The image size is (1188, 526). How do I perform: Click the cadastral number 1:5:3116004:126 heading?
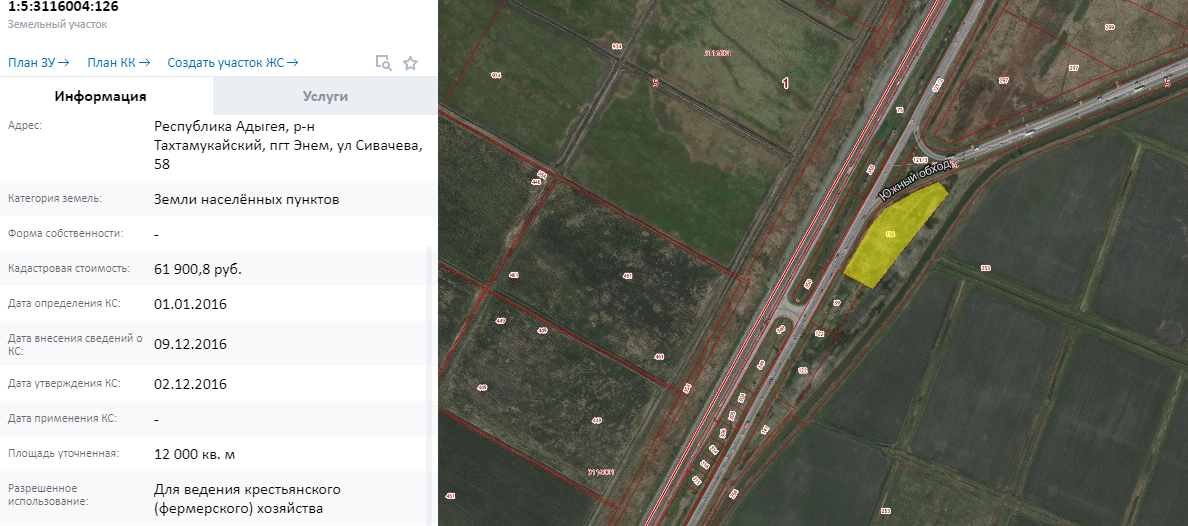click(x=62, y=7)
